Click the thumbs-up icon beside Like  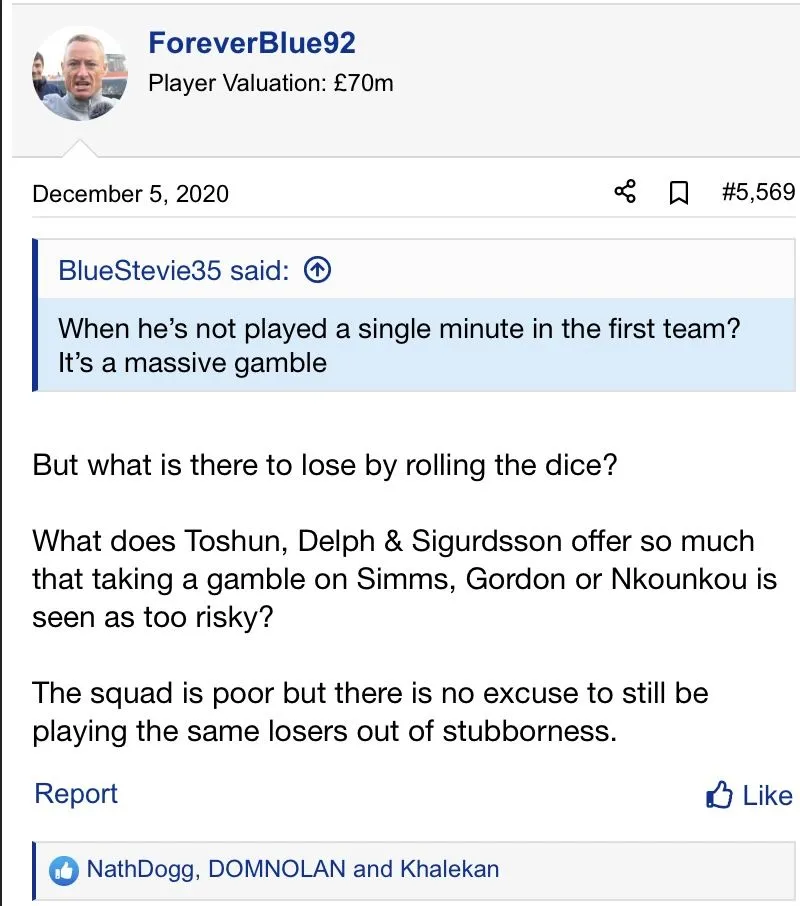tap(720, 796)
